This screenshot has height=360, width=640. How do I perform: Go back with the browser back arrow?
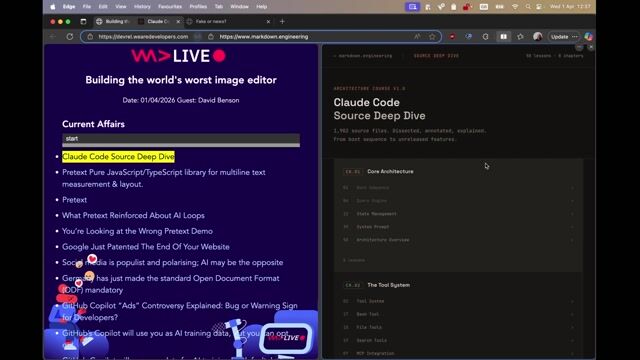[x=53, y=37]
